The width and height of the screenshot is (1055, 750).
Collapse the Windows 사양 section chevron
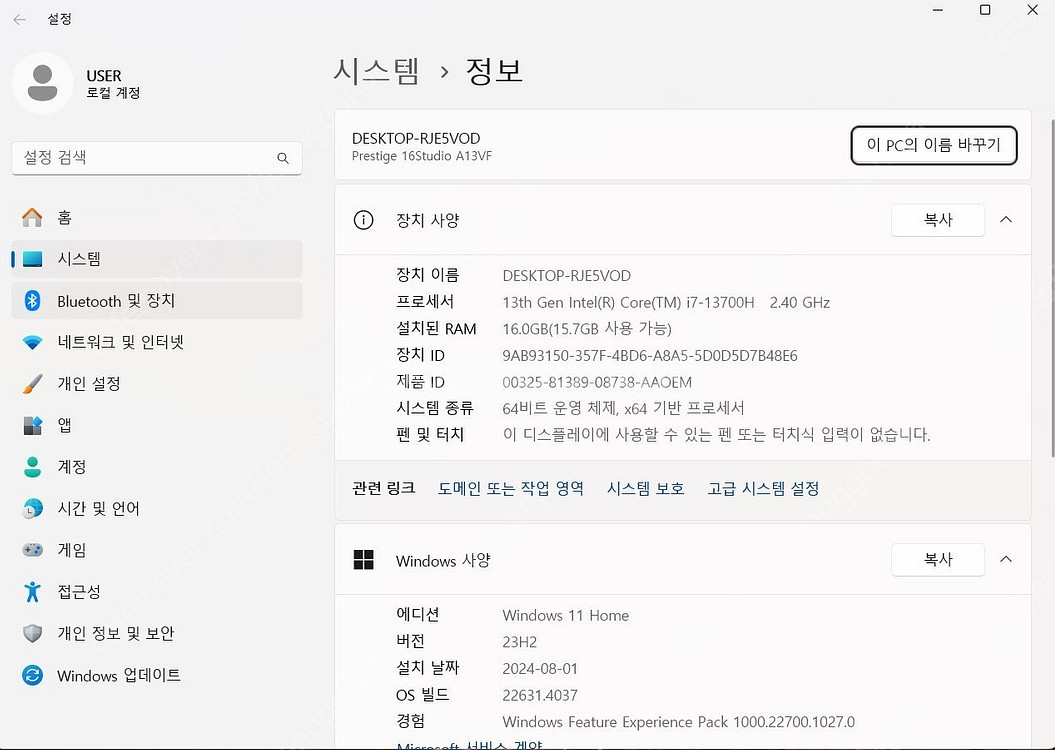pos(1006,560)
